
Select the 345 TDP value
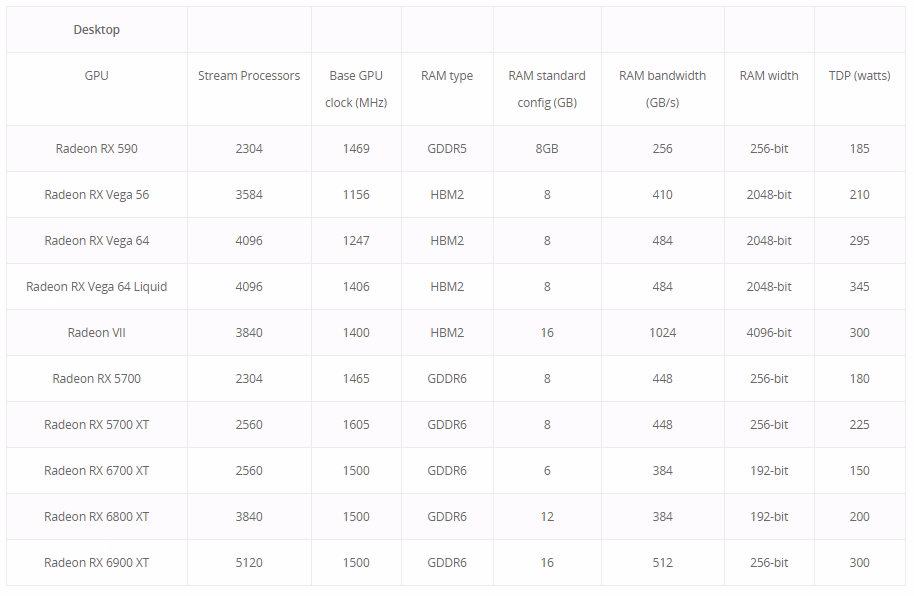click(859, 287)
